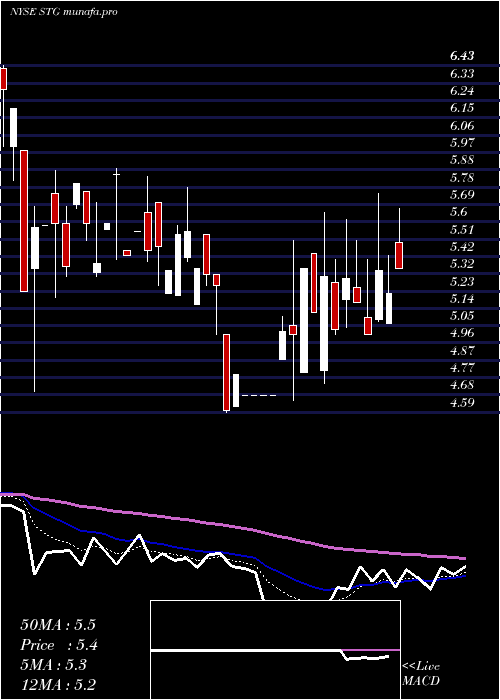Click the 5.05 price axis label
This screenshot has height=700, width=500.
click(x=462, y=316)
